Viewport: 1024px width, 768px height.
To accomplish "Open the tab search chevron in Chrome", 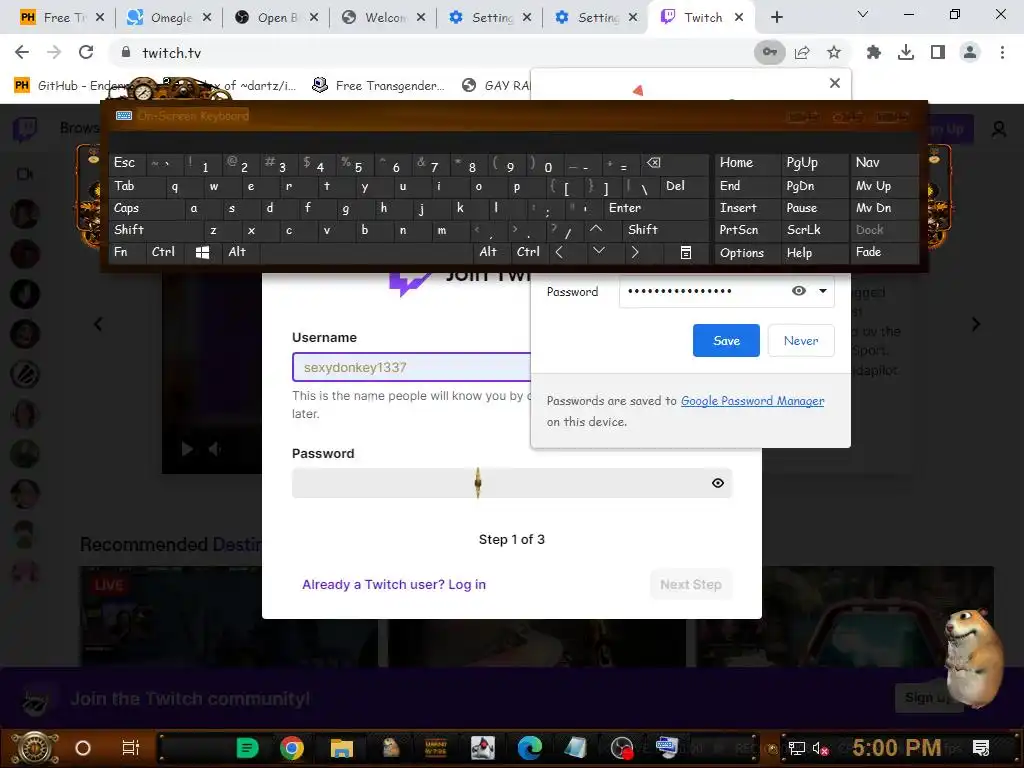I will coord(863,14).
